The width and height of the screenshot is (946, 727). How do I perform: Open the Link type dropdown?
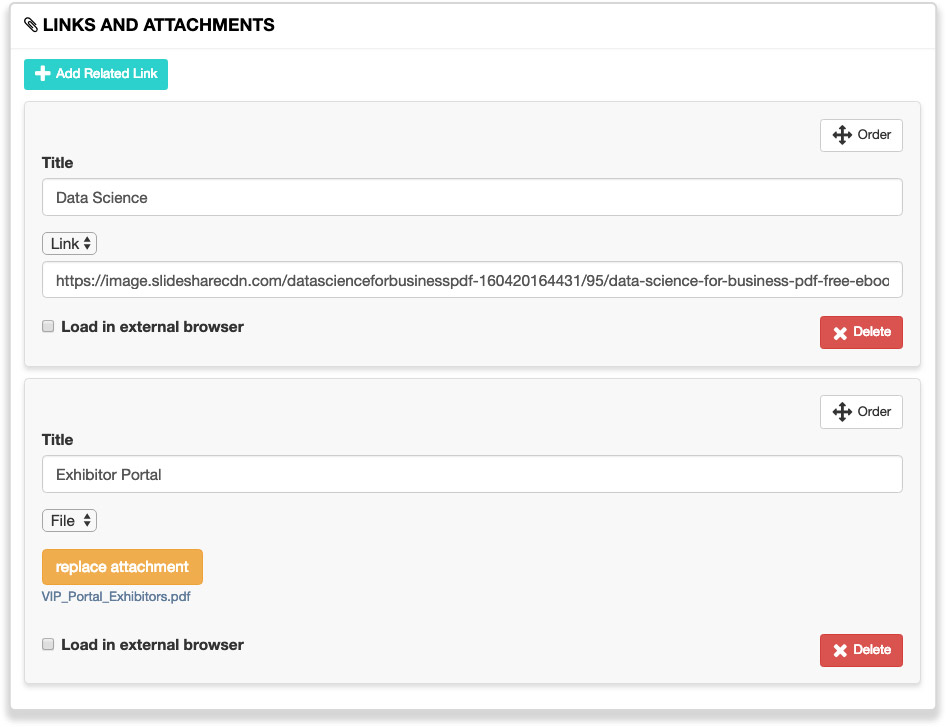pos(69,243)
